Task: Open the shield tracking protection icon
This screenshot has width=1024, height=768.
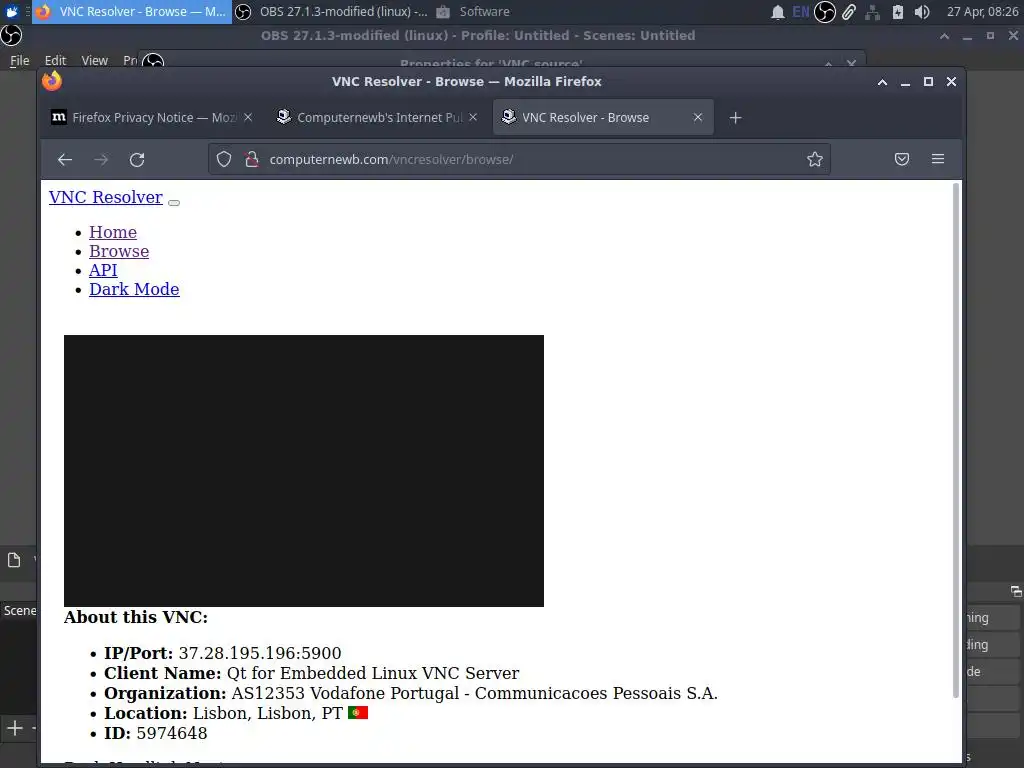Action: [224, 159]
